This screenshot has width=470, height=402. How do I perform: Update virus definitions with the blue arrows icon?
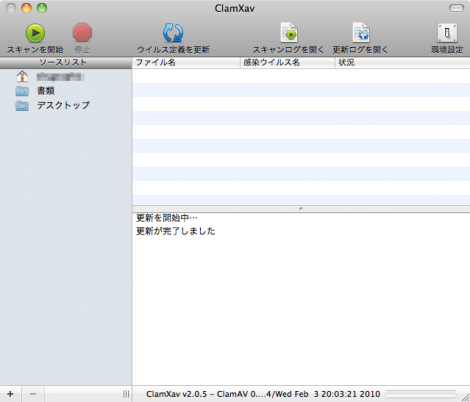(173, 33)
